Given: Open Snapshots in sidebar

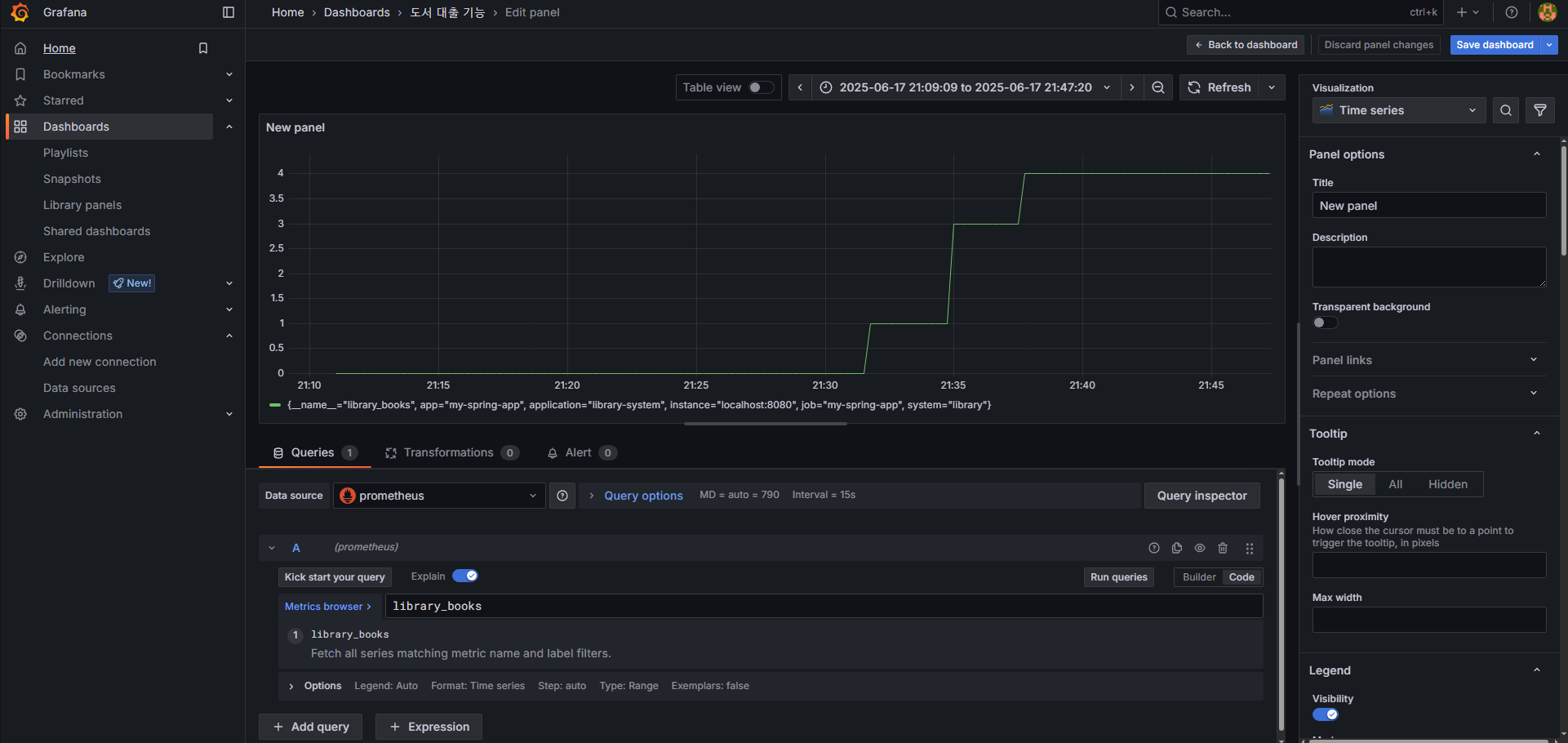Looking at the screenshot, I should tap(72, 179).
